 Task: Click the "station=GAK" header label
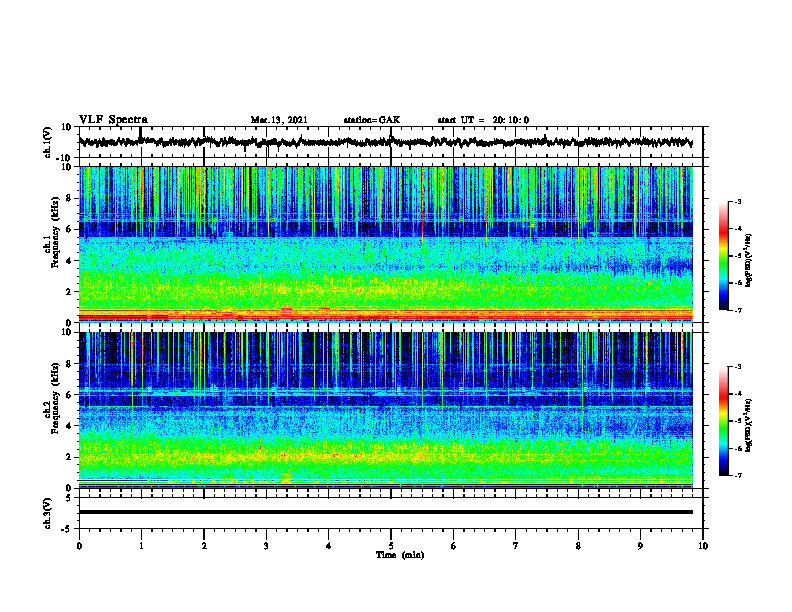point(372,120)
